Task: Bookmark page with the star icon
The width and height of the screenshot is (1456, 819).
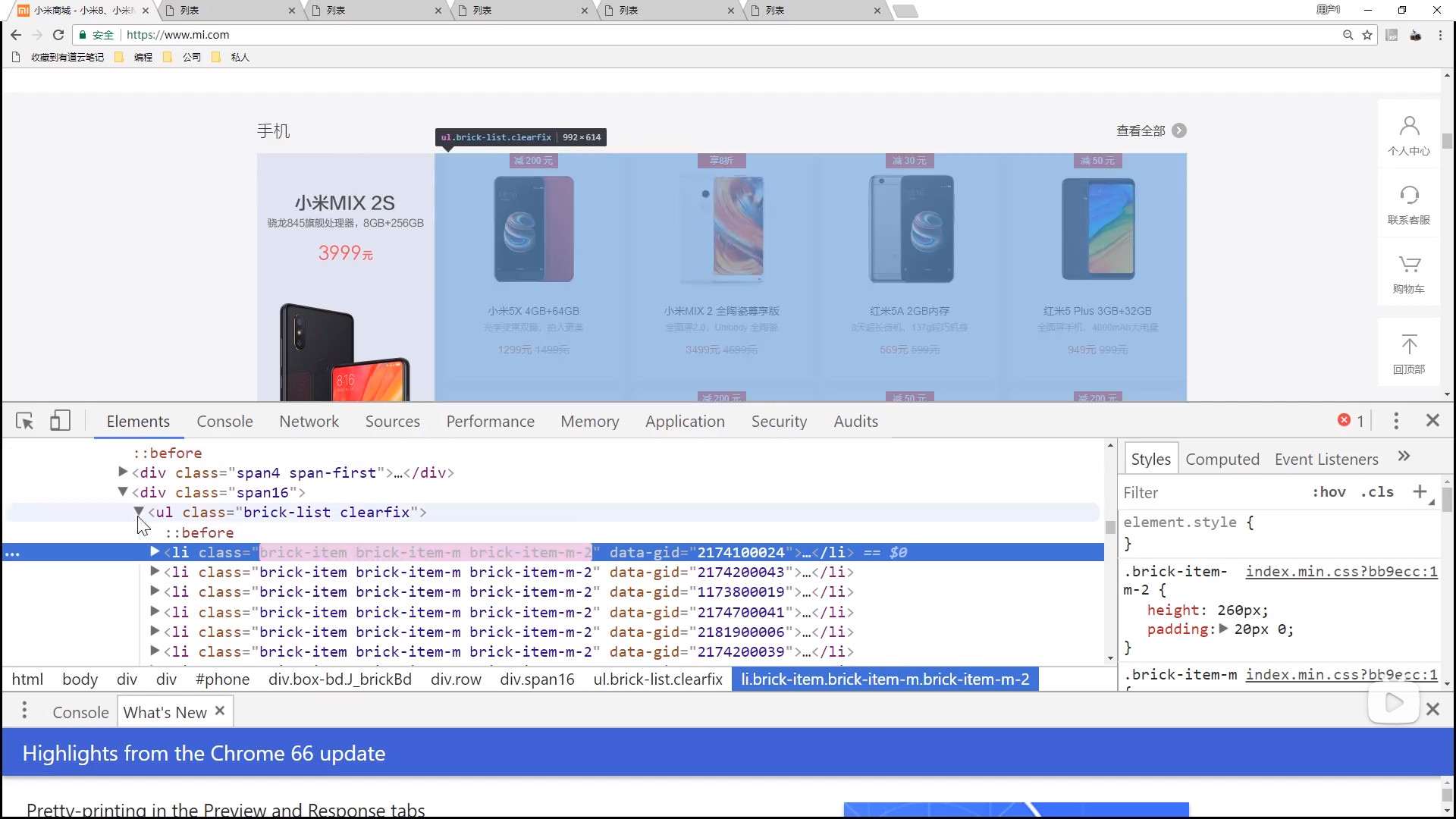Action: [x=1367, y=35]
